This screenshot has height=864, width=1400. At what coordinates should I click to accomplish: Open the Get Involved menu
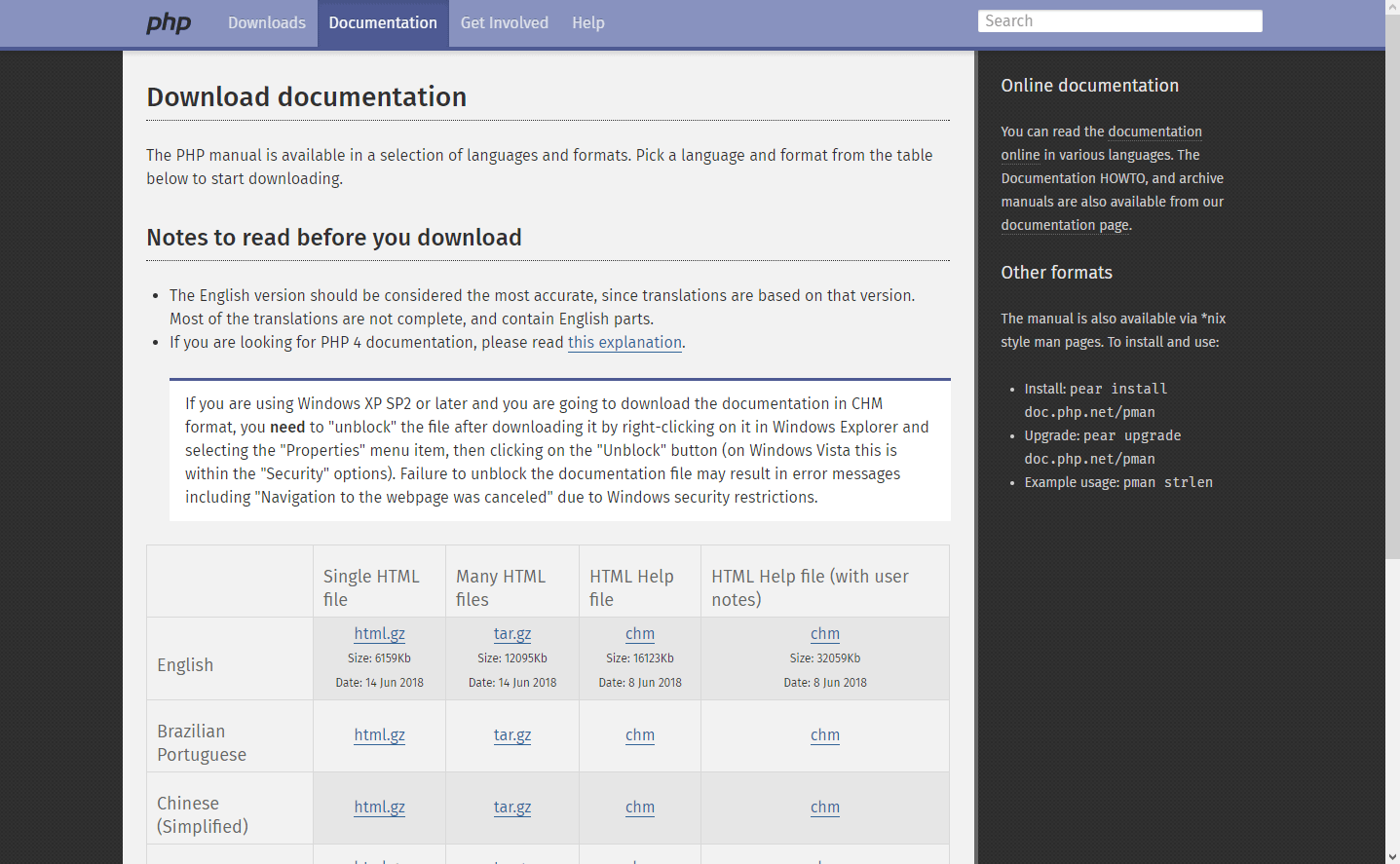point(505,22)
